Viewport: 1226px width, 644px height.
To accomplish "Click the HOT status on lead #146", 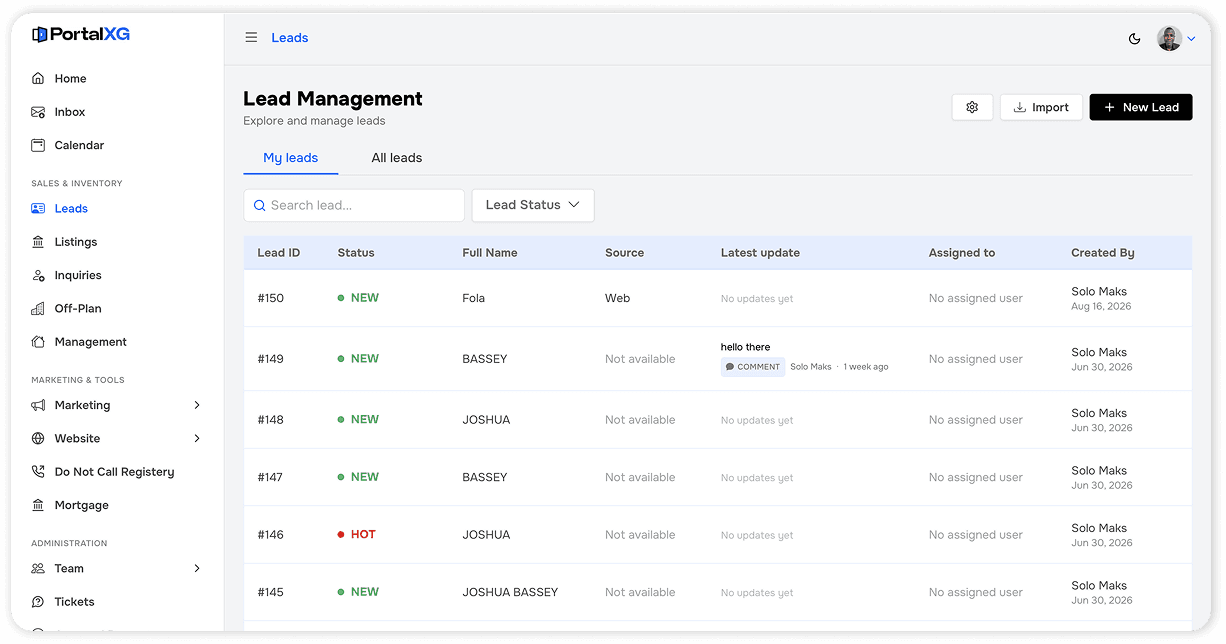I will click(x=357, y=535).
